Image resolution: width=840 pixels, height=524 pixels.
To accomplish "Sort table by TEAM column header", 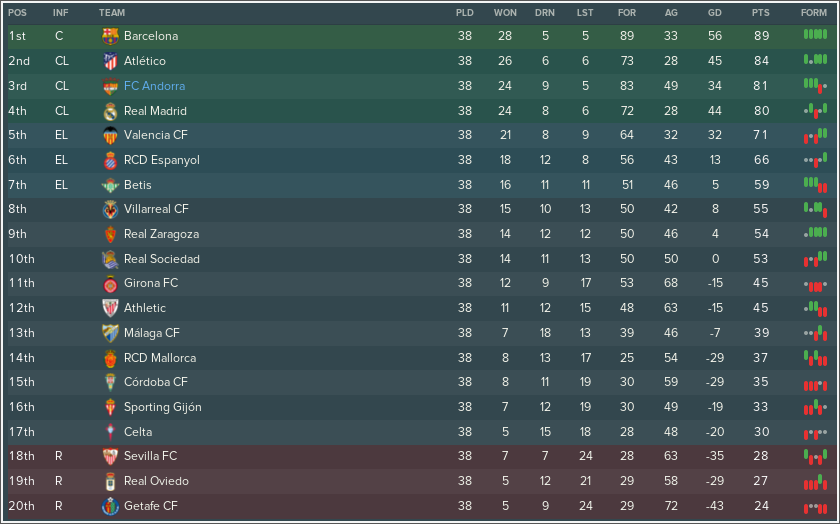I will 112,13.
